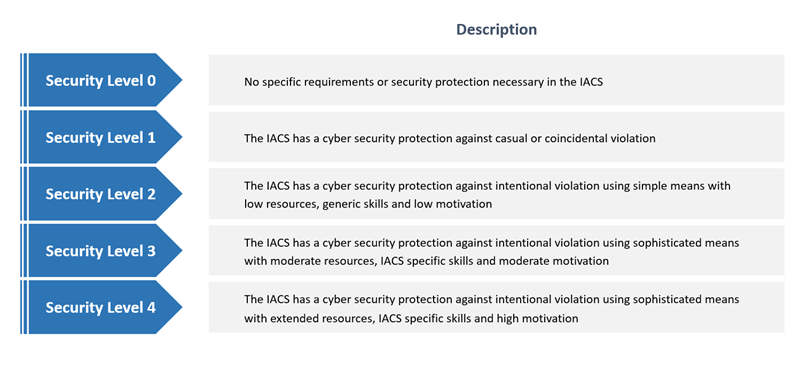Select the Security Level 3 arrow label
Image resolution: width=800 pixels, height=366 pixels.
(101, 251)
